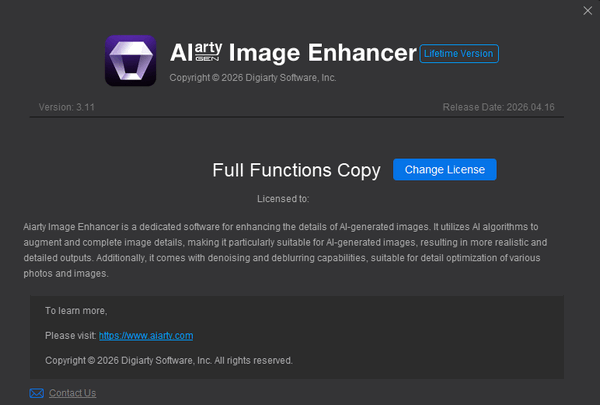Click the Please visit label
Screen dimensions: 600x405
[71, 335]
